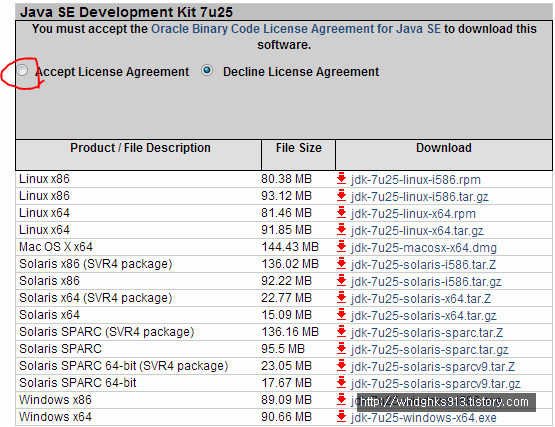This screenshot has width=555, height=427.
Task: Download jdk-7u25-windows-x64.exe file link
Action: [x=423, y=418]
